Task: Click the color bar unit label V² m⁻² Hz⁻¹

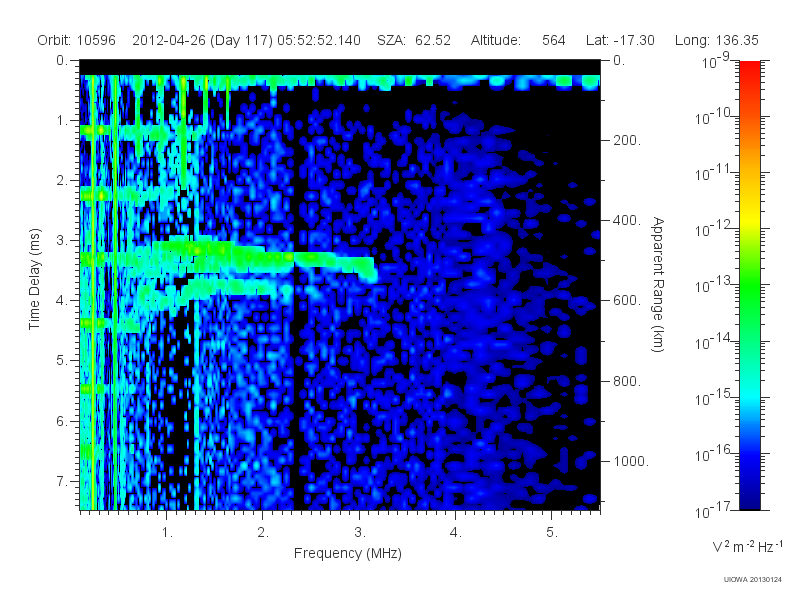Action: click(x=747, y=546)
